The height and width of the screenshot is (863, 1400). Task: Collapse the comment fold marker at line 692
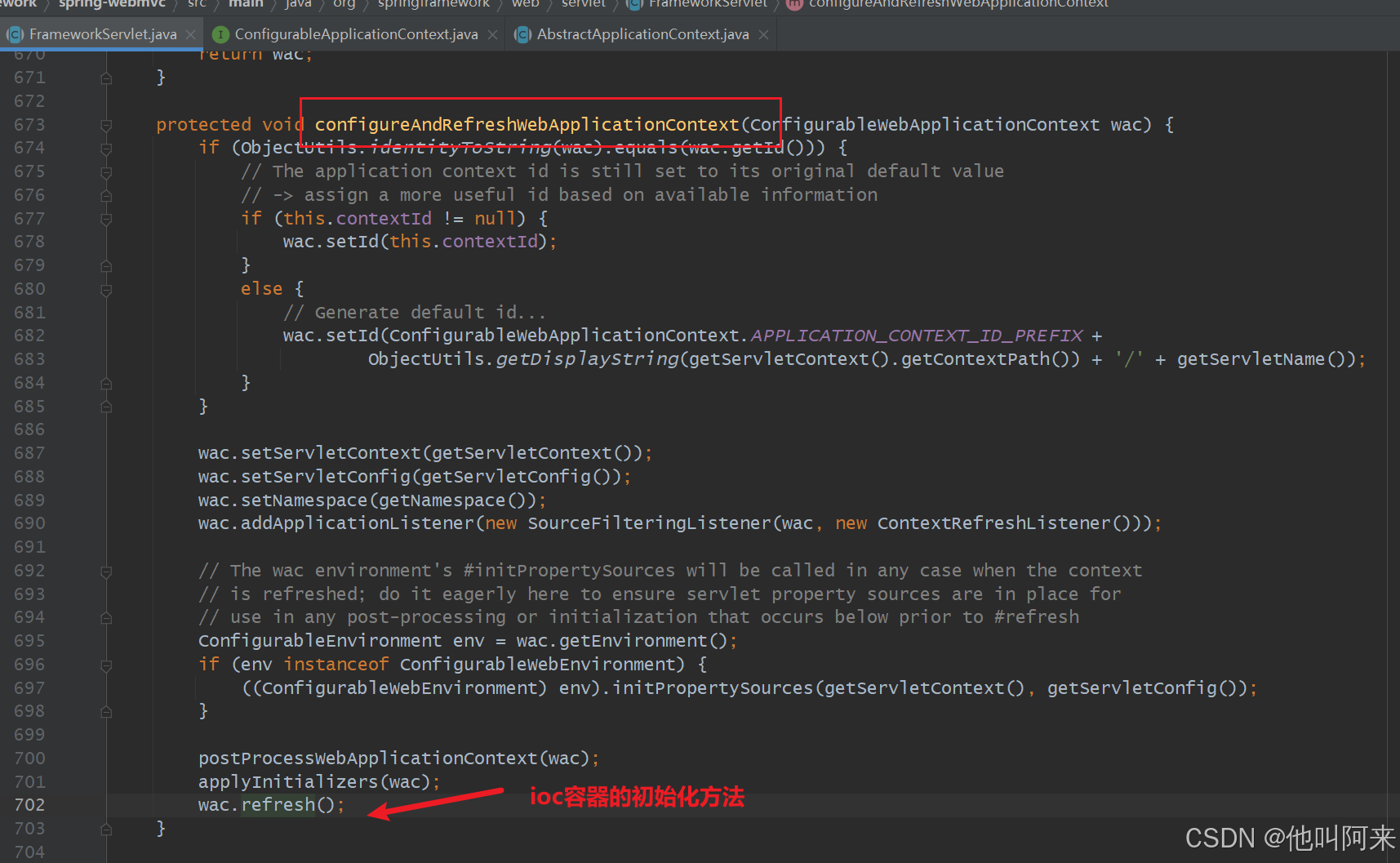[x=106, y=572]
